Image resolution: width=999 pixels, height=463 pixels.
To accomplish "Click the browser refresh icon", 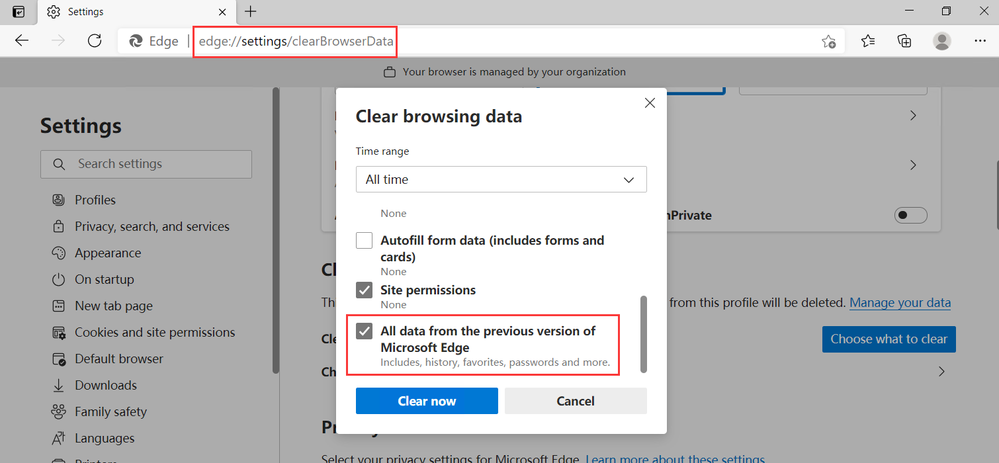I will tap(95, 41).
